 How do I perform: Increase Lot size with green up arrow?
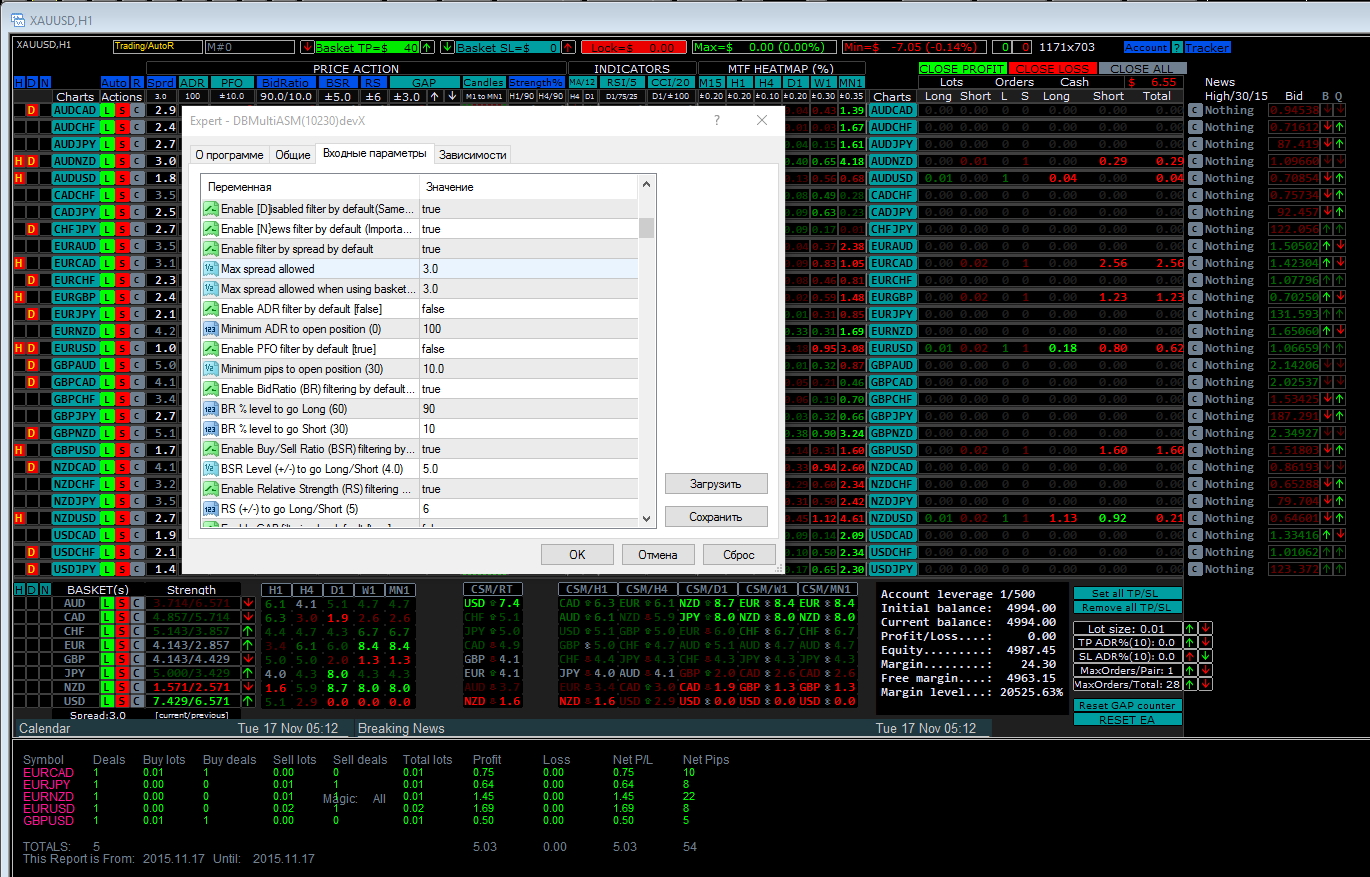click(x=1190, y=628)
